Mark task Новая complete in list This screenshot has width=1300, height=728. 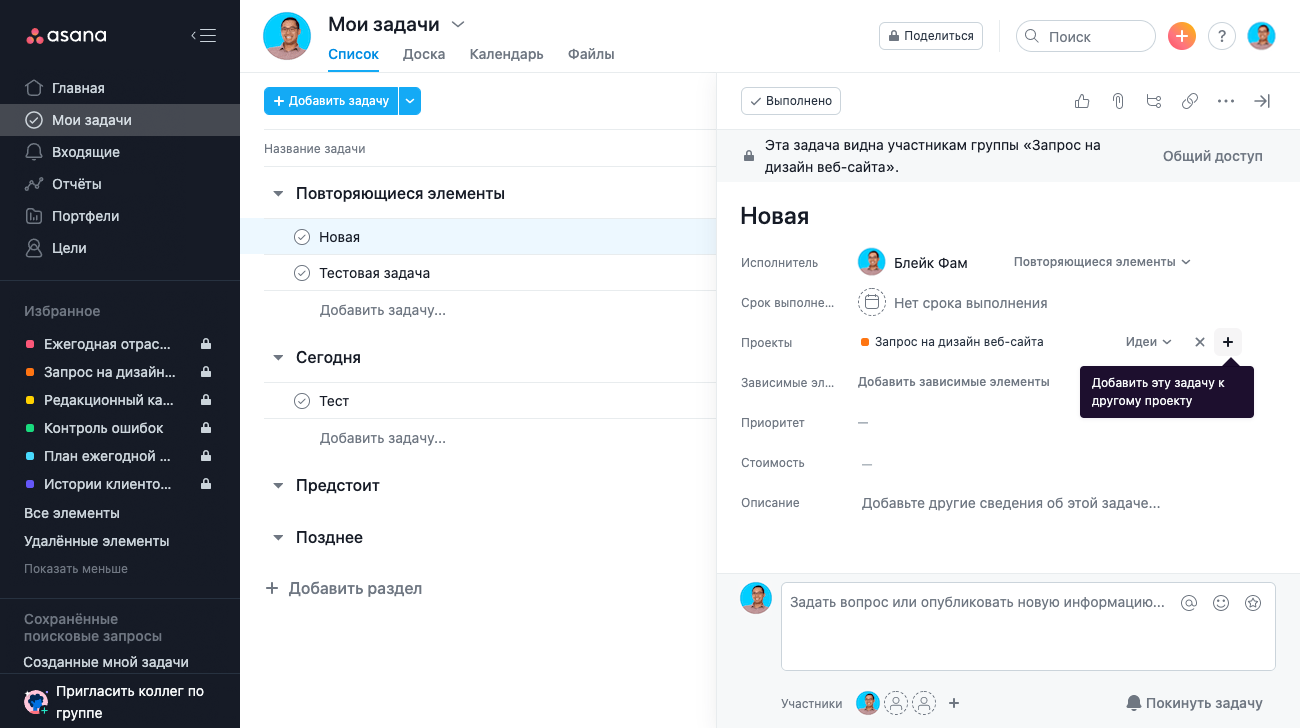302,237
